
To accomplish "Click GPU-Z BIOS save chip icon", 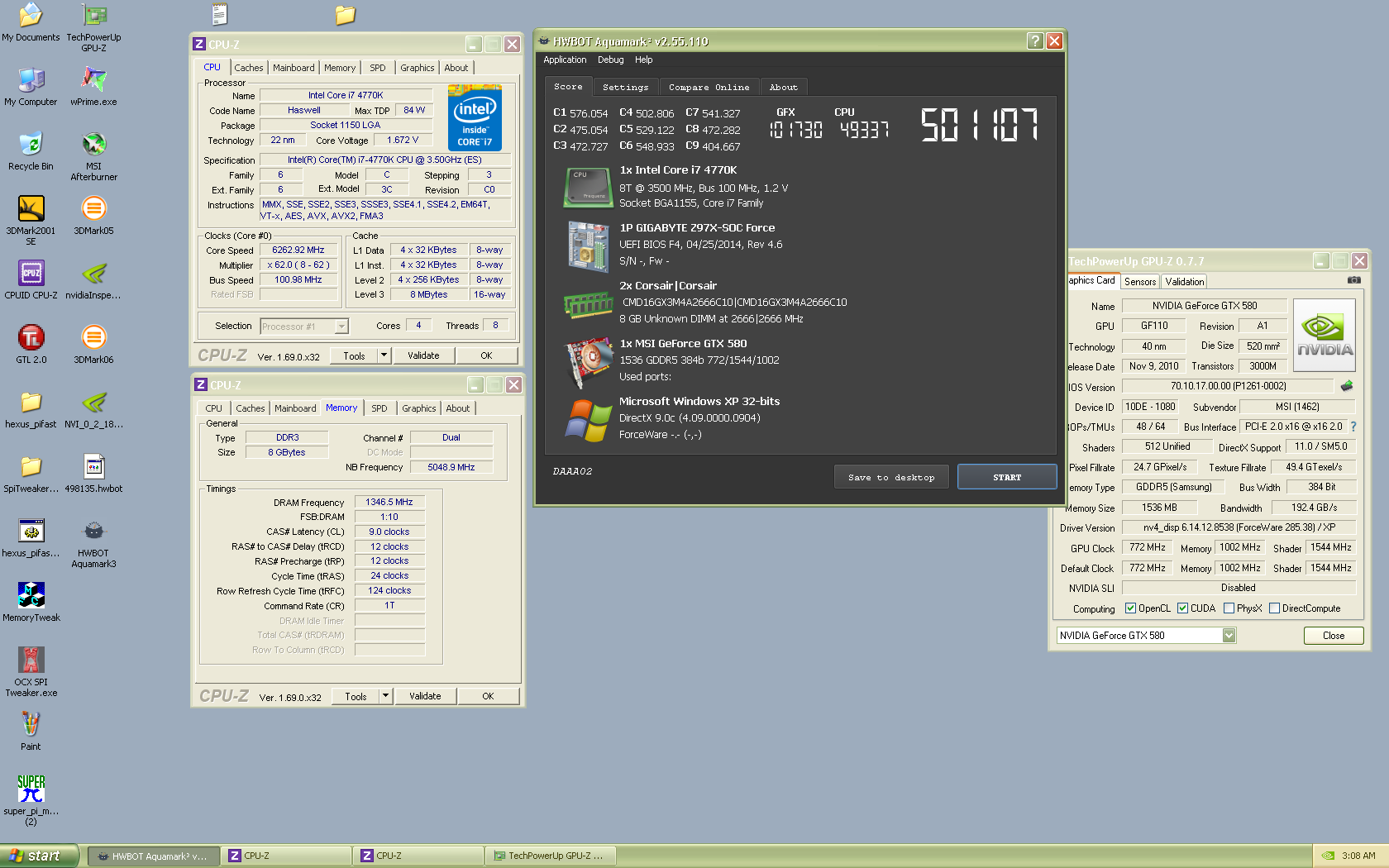I will (x=1347, y=386).
